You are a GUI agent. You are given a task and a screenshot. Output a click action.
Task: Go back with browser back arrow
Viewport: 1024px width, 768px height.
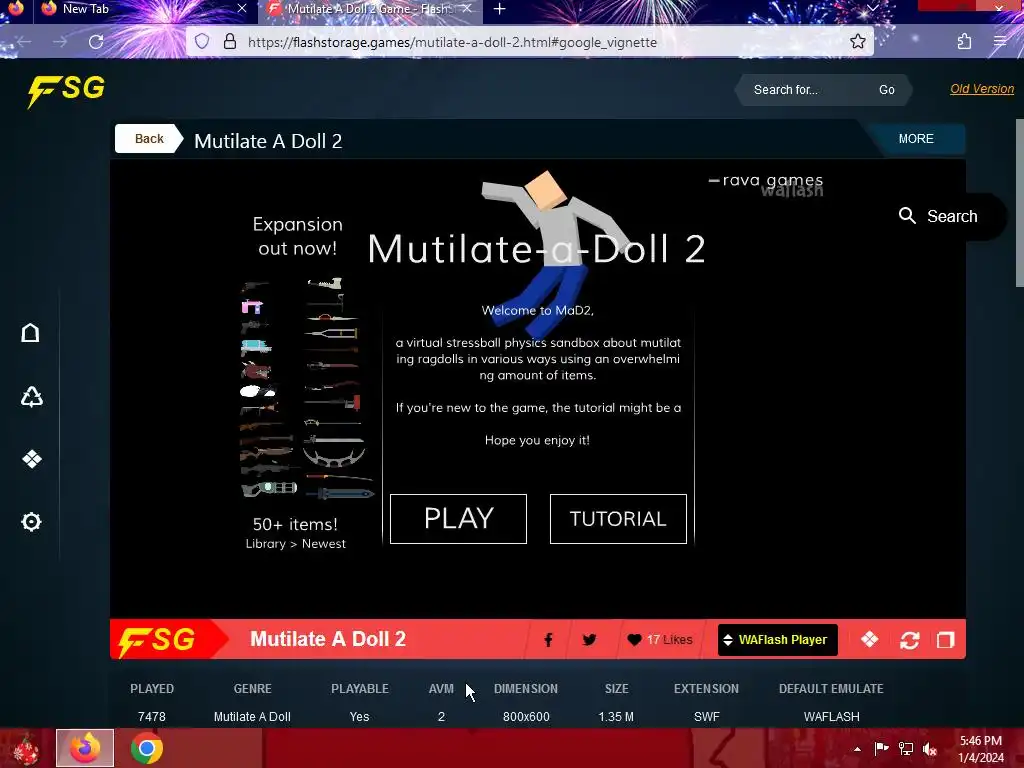tap(24, 42)
